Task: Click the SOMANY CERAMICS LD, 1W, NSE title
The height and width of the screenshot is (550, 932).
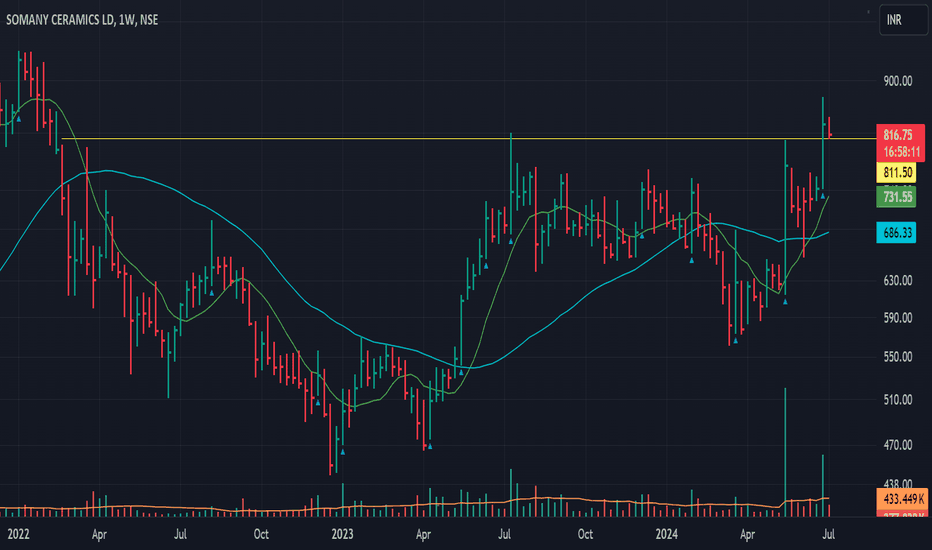Action: [82, 20]
